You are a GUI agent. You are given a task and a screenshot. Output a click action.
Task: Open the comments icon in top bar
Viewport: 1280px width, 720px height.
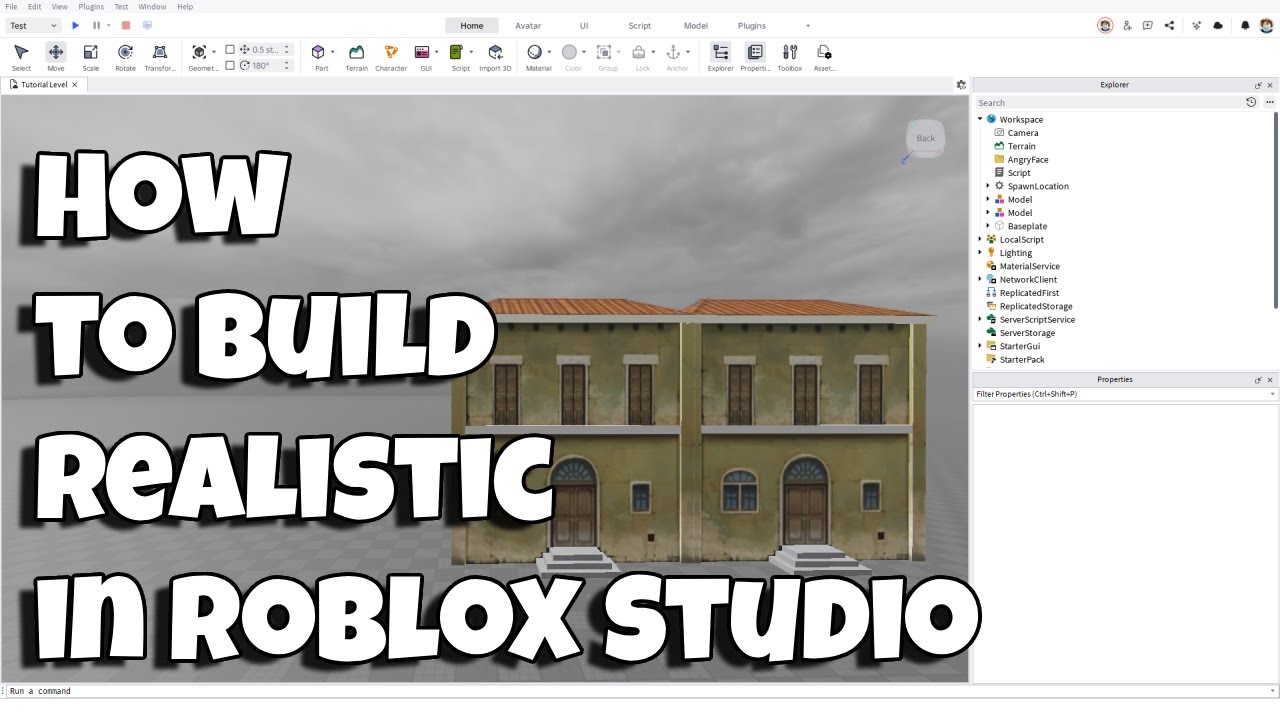pyautogui.click(x=1148, y=25)
